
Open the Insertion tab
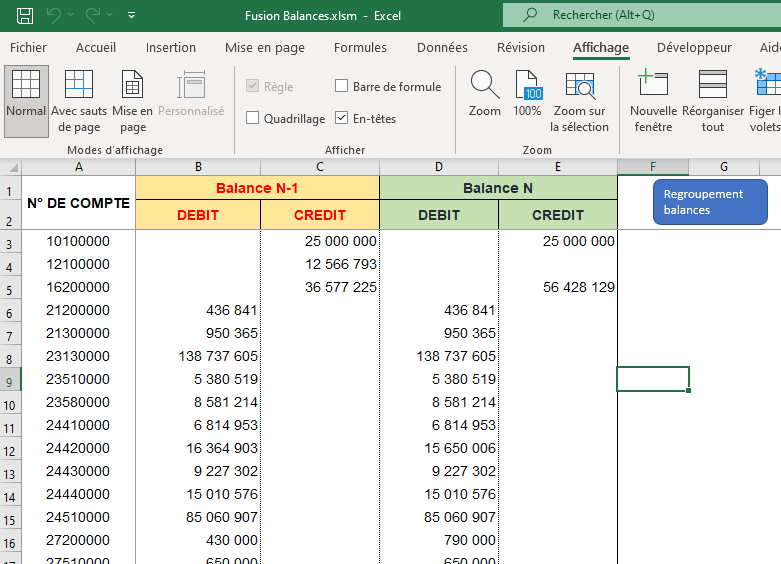pos(170,47)
